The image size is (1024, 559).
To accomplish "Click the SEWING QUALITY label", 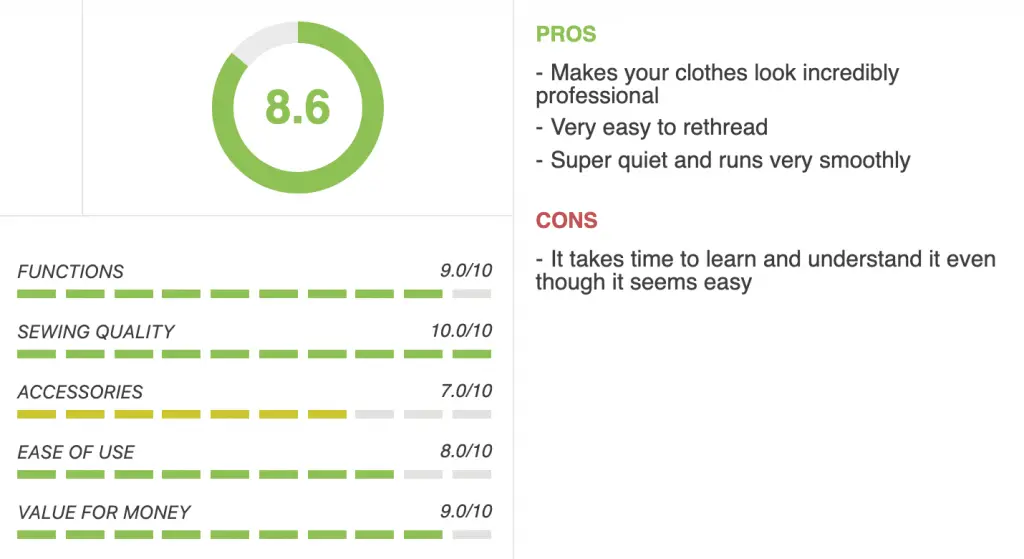I will pos(95,332).
